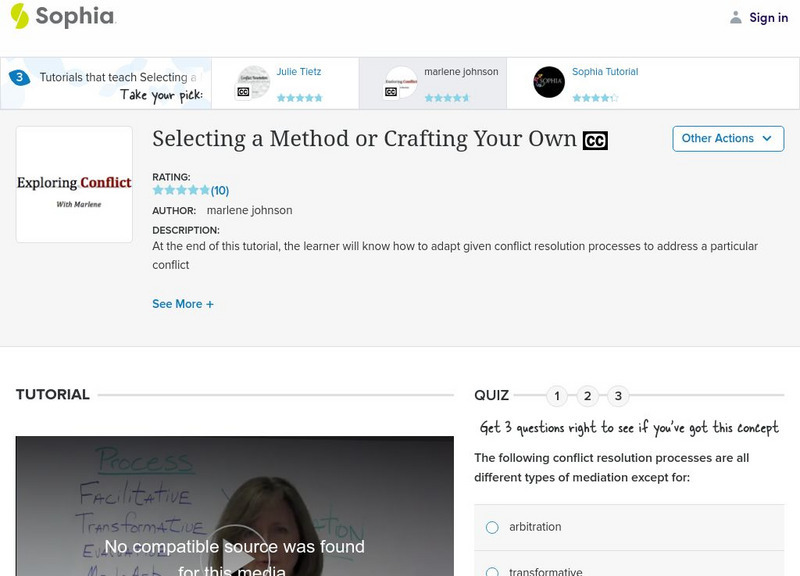The height and width of the screenshot is (576, 800).
Task: Expand description with See More +
Action: click(x=183, y=304)
